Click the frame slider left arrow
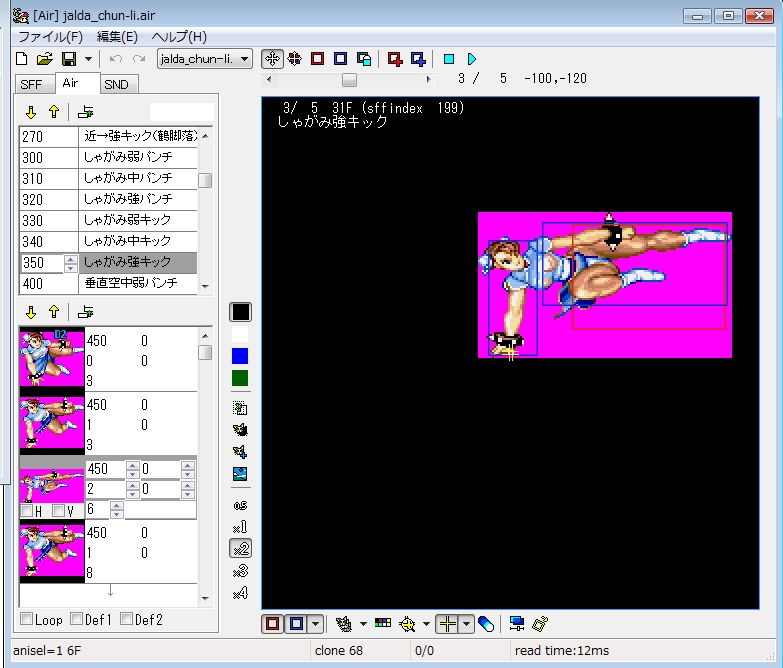The height and width of the screenshot is (668, 783). click(269, 79)
